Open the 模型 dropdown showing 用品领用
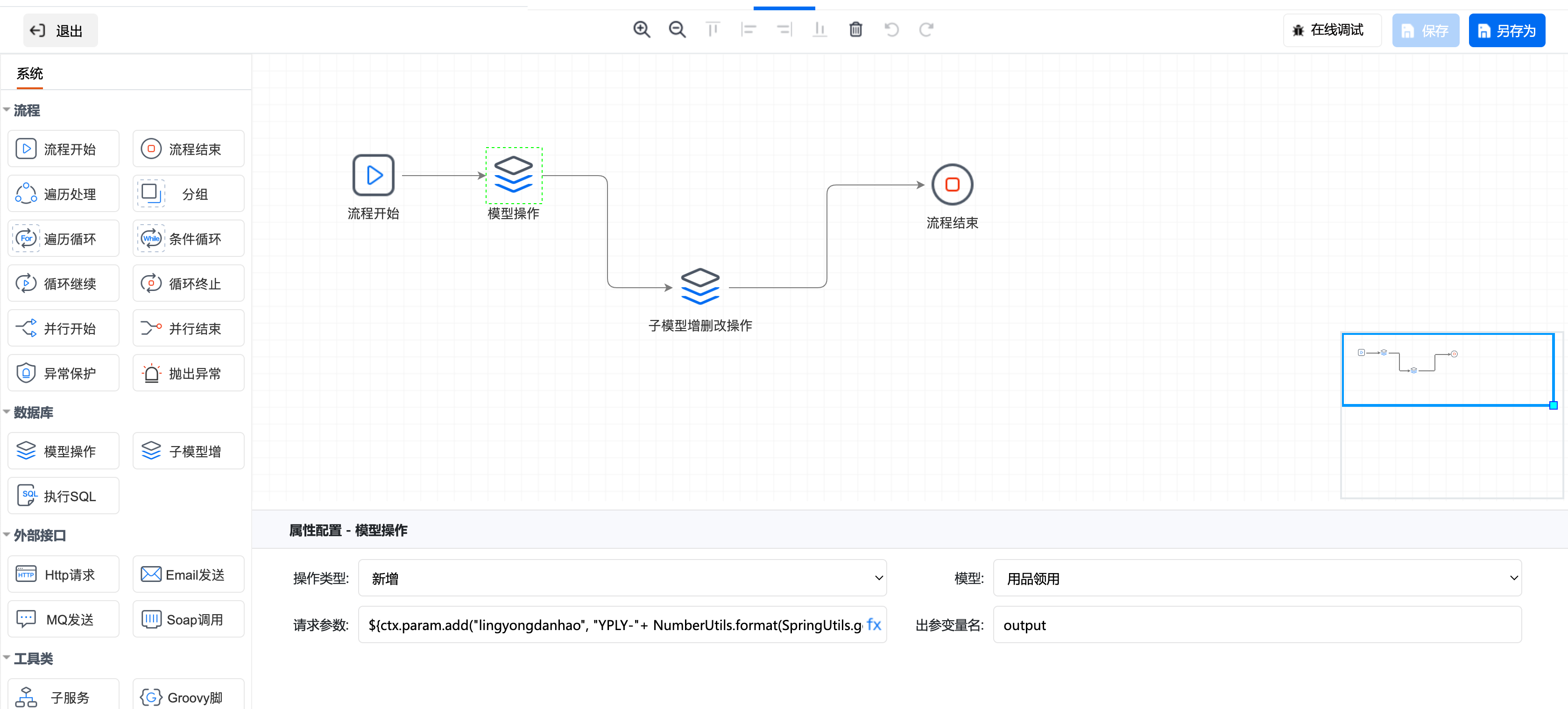 coord(1257,578)
